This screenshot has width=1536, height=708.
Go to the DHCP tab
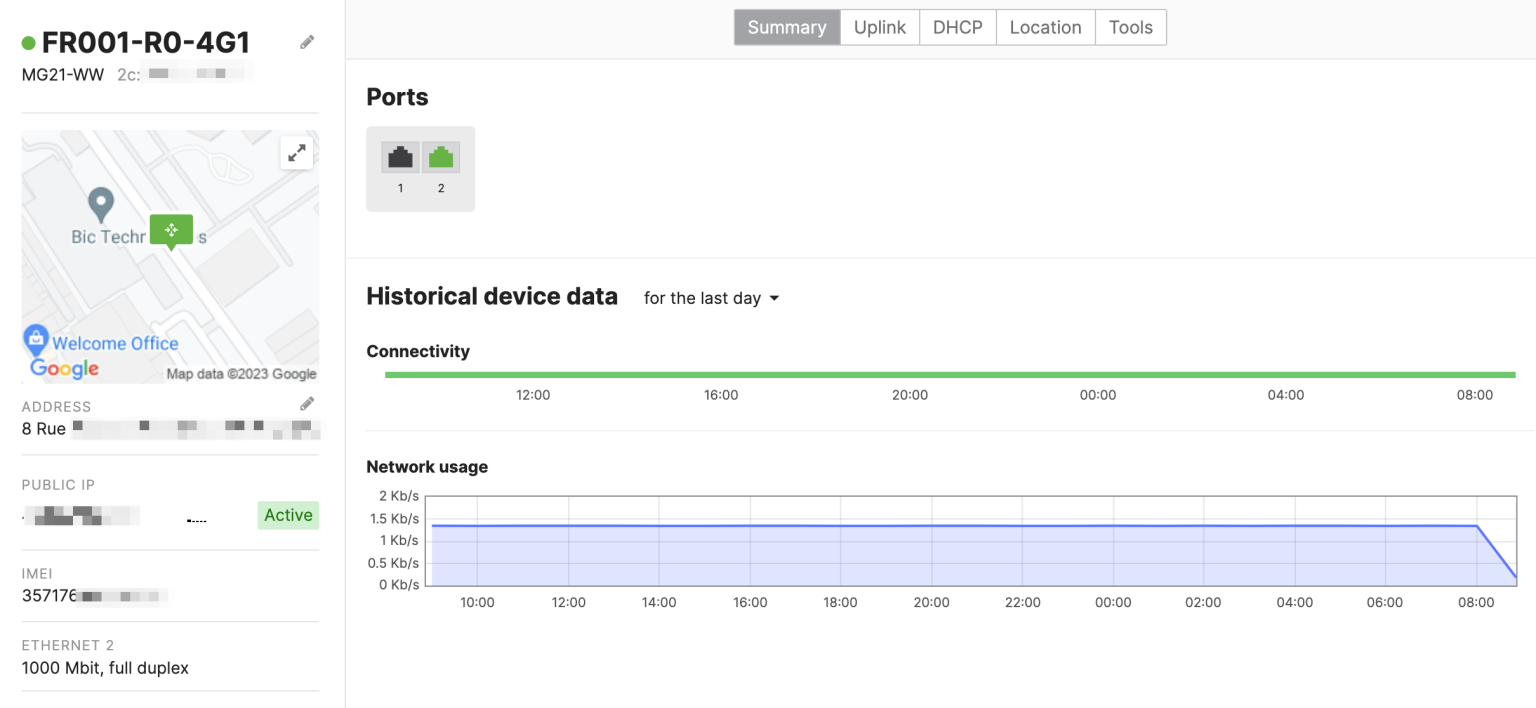[x=957, y=27]
